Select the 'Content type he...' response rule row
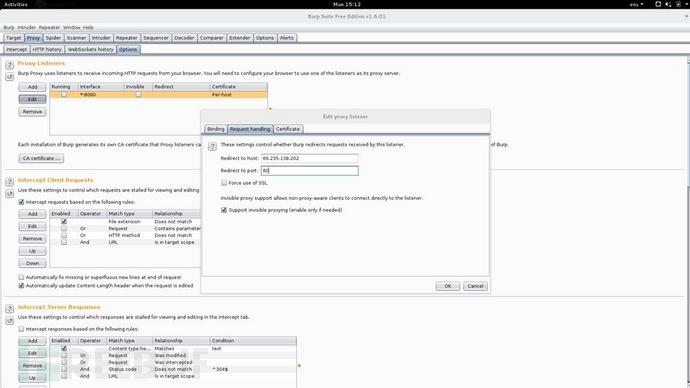Viewport: 690px width, 388px height. [x=173, y=348]
